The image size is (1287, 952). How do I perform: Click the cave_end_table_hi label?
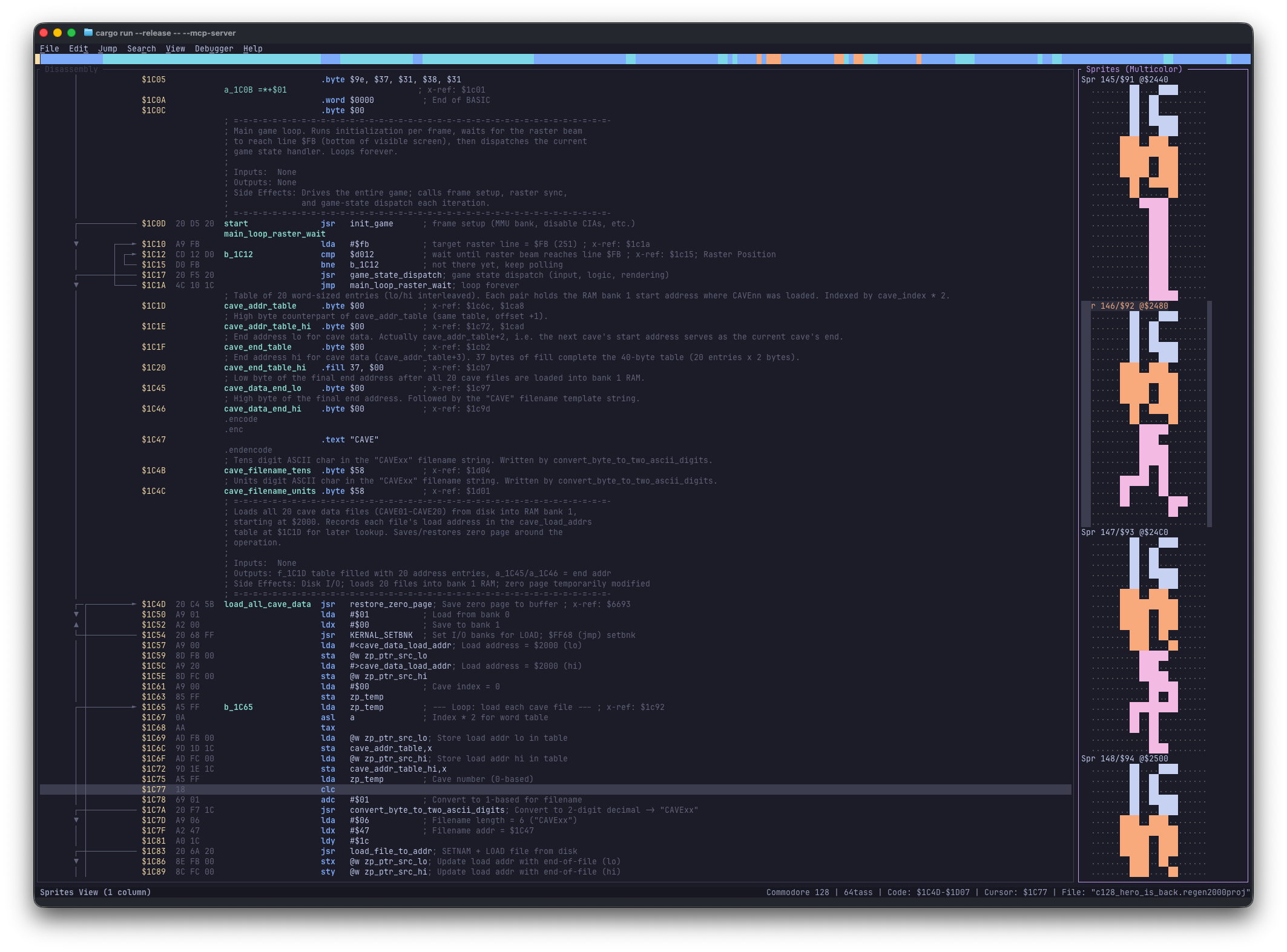click(x=265, y=367)
